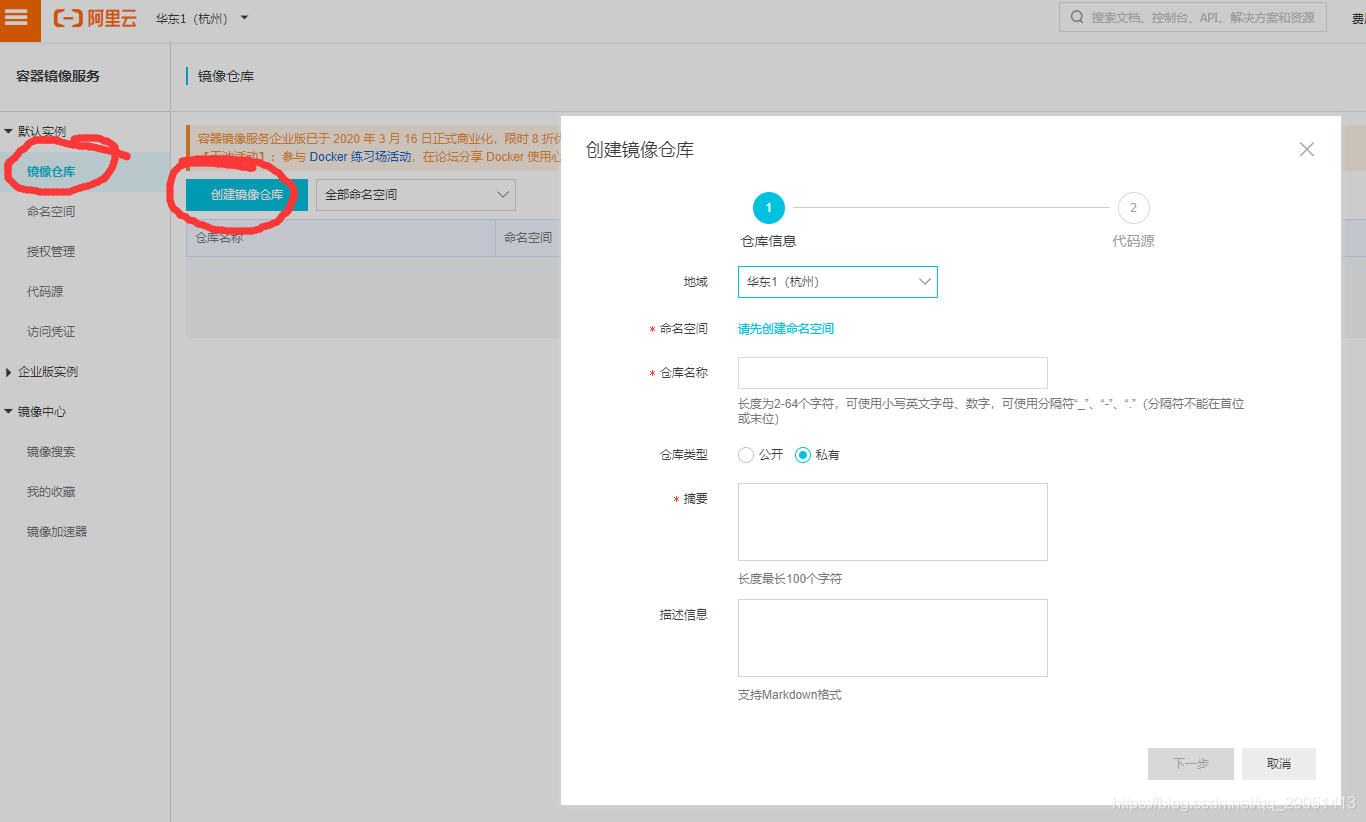The width and height of the screenshot is (1366, 822).
Task: Collapse the 镜像中心 section
Action: click(9, 412)
